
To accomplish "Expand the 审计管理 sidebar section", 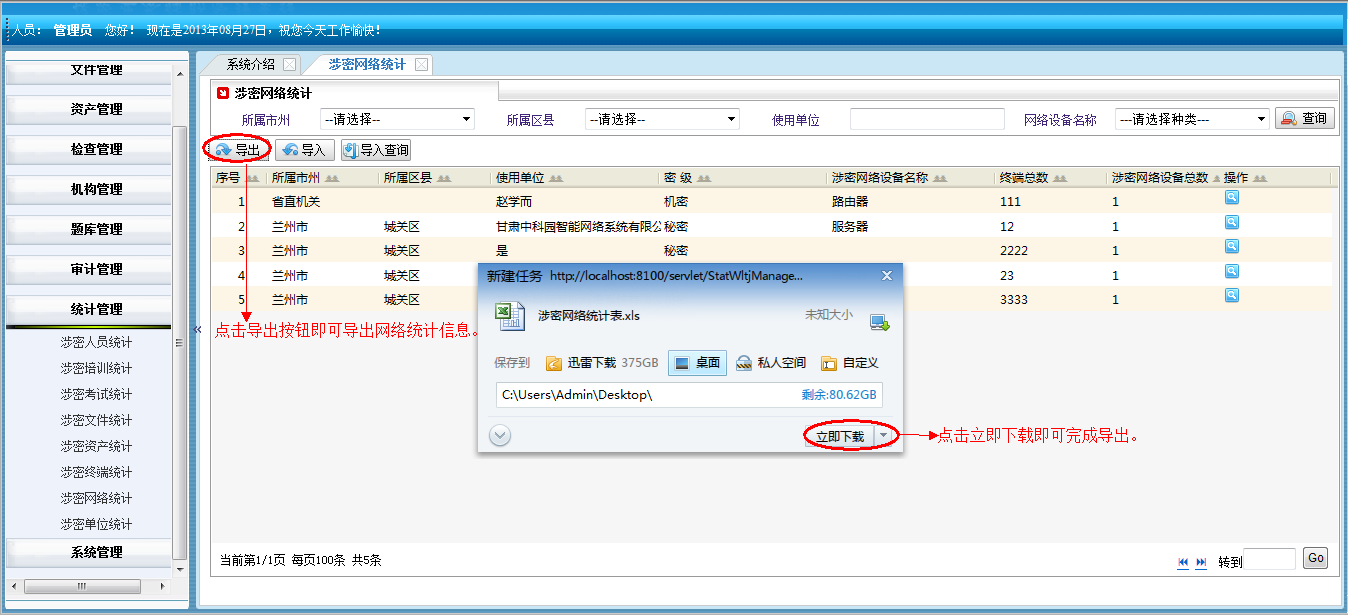I will coord(89,269).
